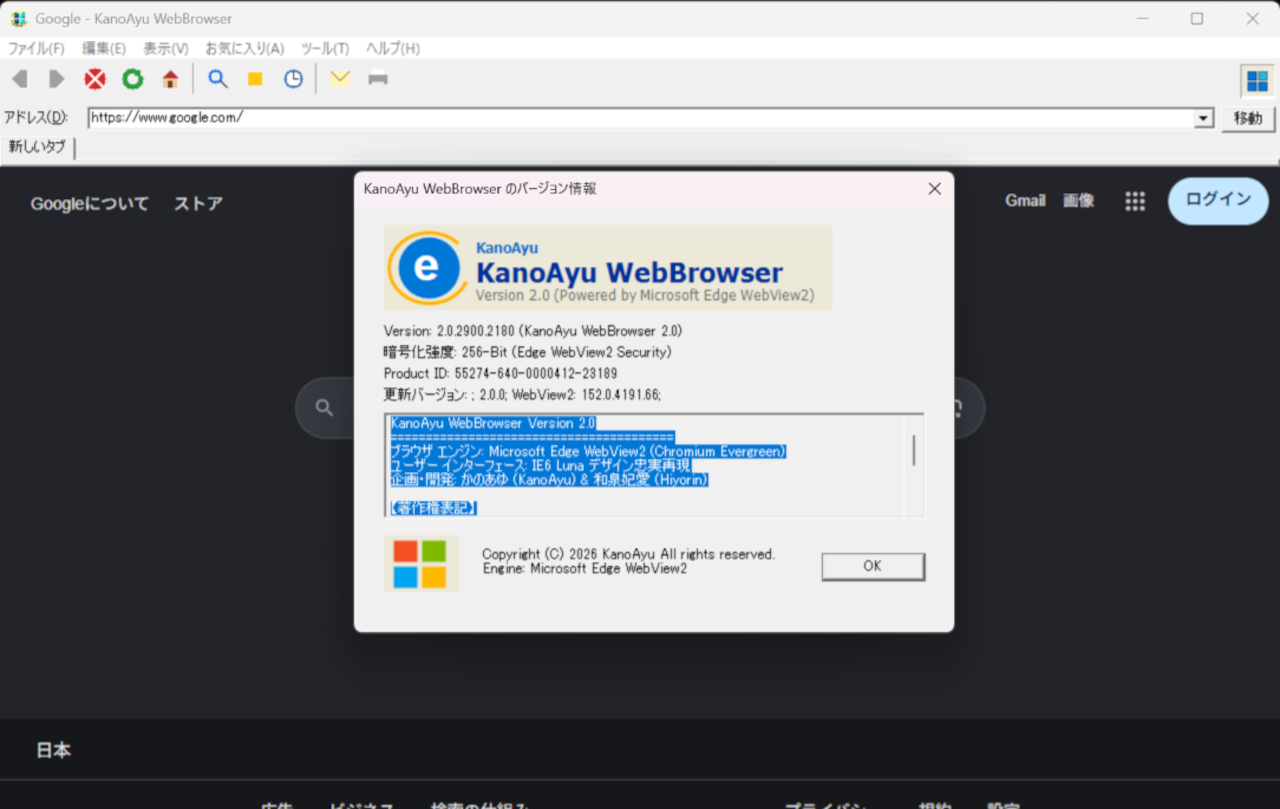Close the version info dialog
1280x809 pixels.
point(935,188)
